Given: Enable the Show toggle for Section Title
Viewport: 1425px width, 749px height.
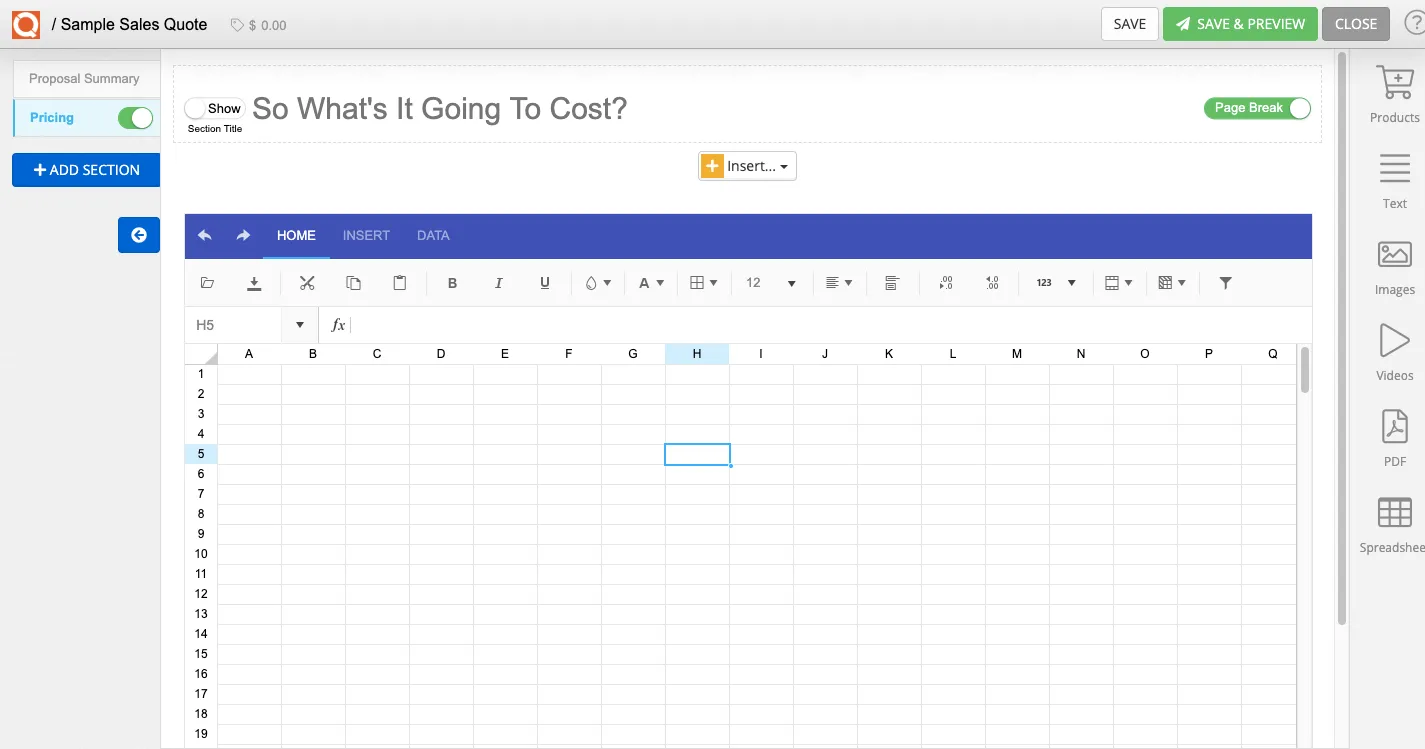Looking at the screenshot, I should point(199,107).
